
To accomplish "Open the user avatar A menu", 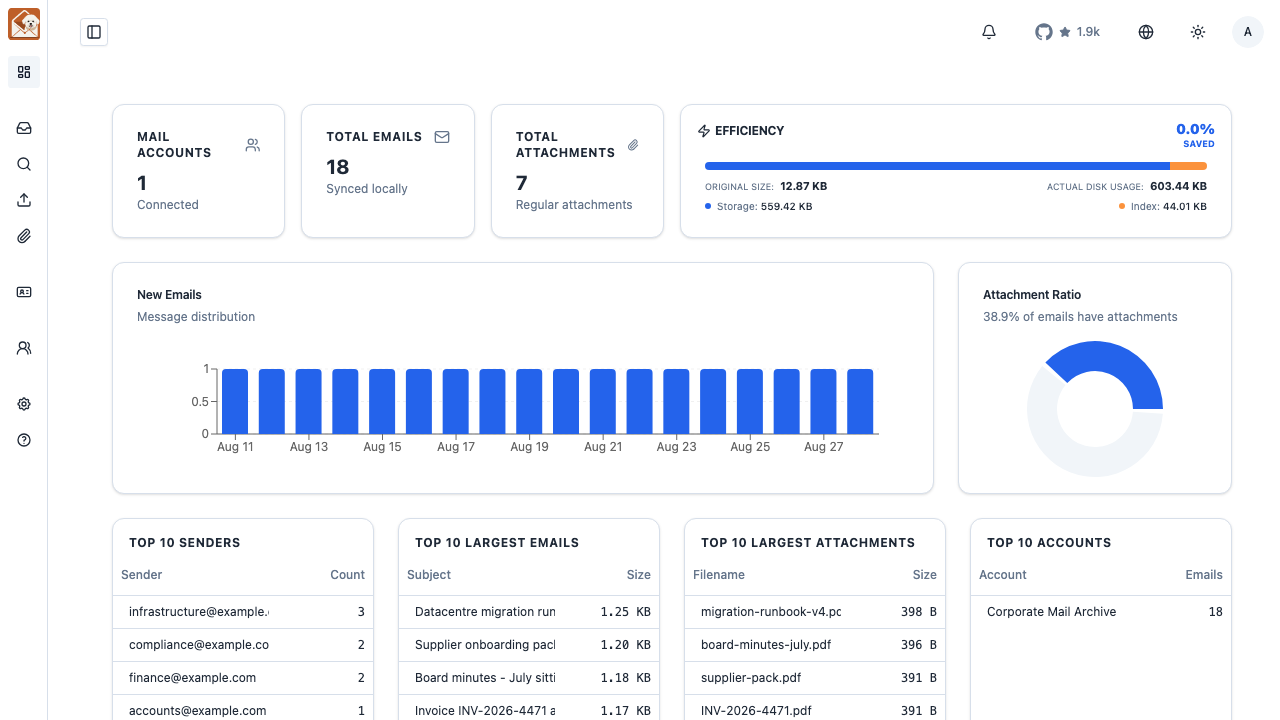I will pos(1248,32).
